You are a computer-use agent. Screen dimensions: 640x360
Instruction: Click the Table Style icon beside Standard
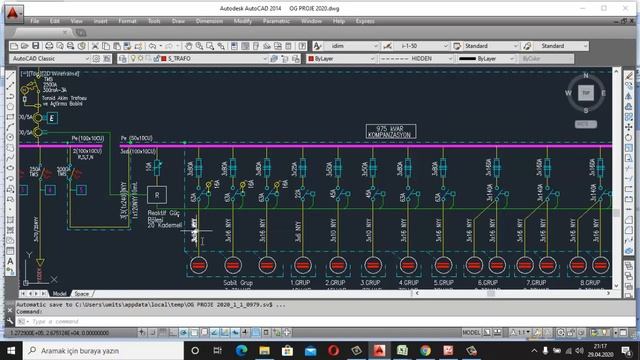point(457,46)
